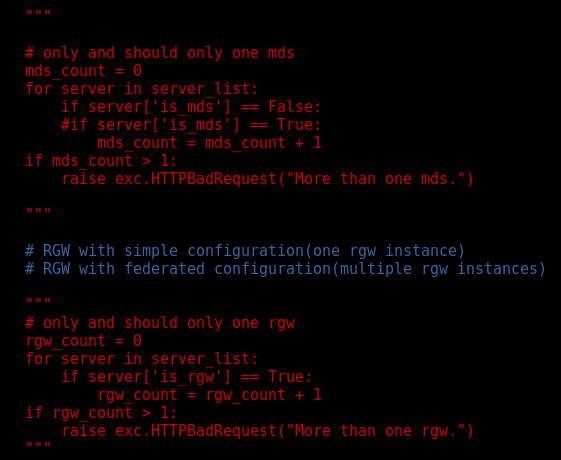
Task: Click 'rgw_count = rgw_count + 1' statement
Action: pos(209,395)
